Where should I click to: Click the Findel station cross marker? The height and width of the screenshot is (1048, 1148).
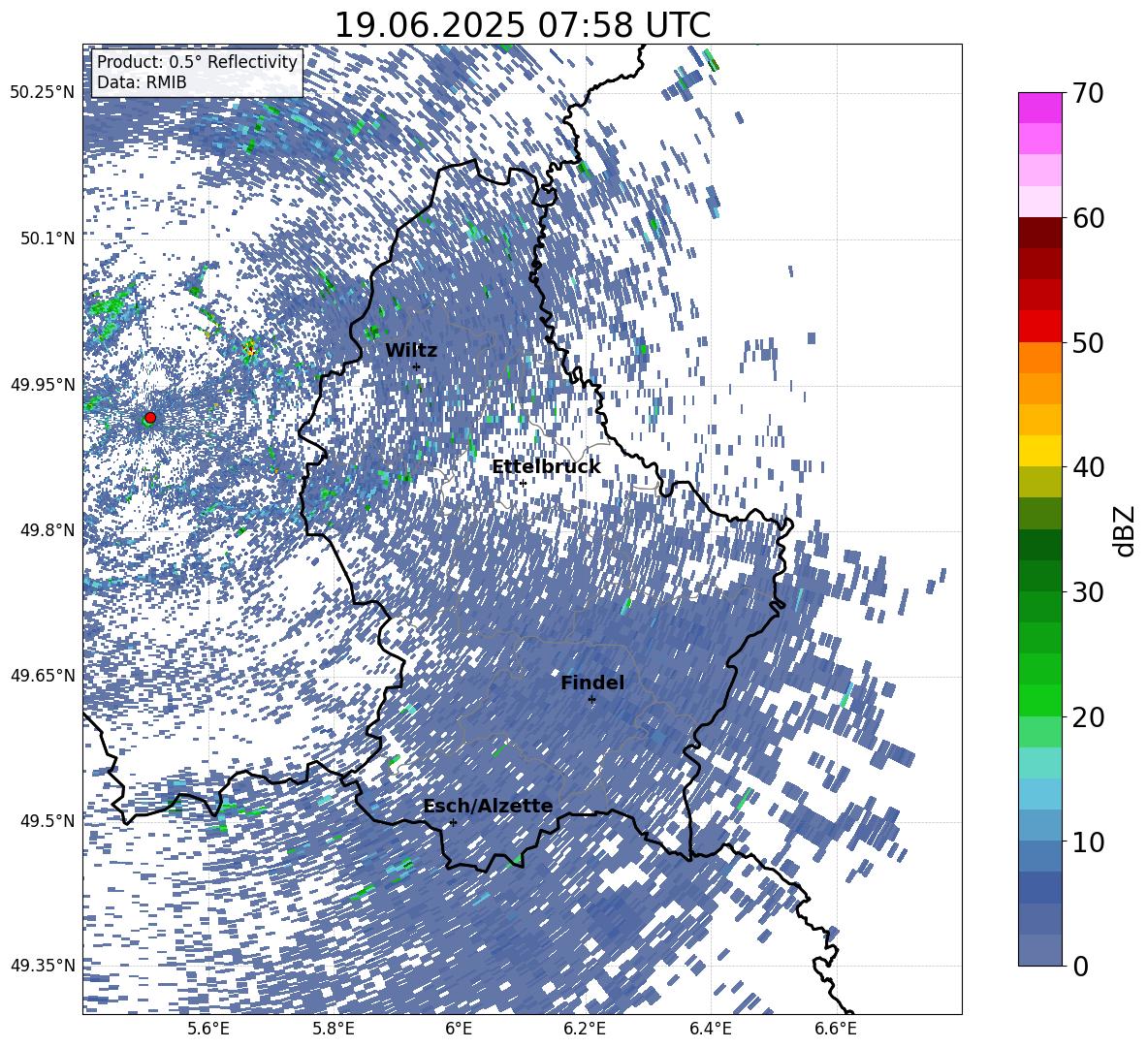point(591,700)
